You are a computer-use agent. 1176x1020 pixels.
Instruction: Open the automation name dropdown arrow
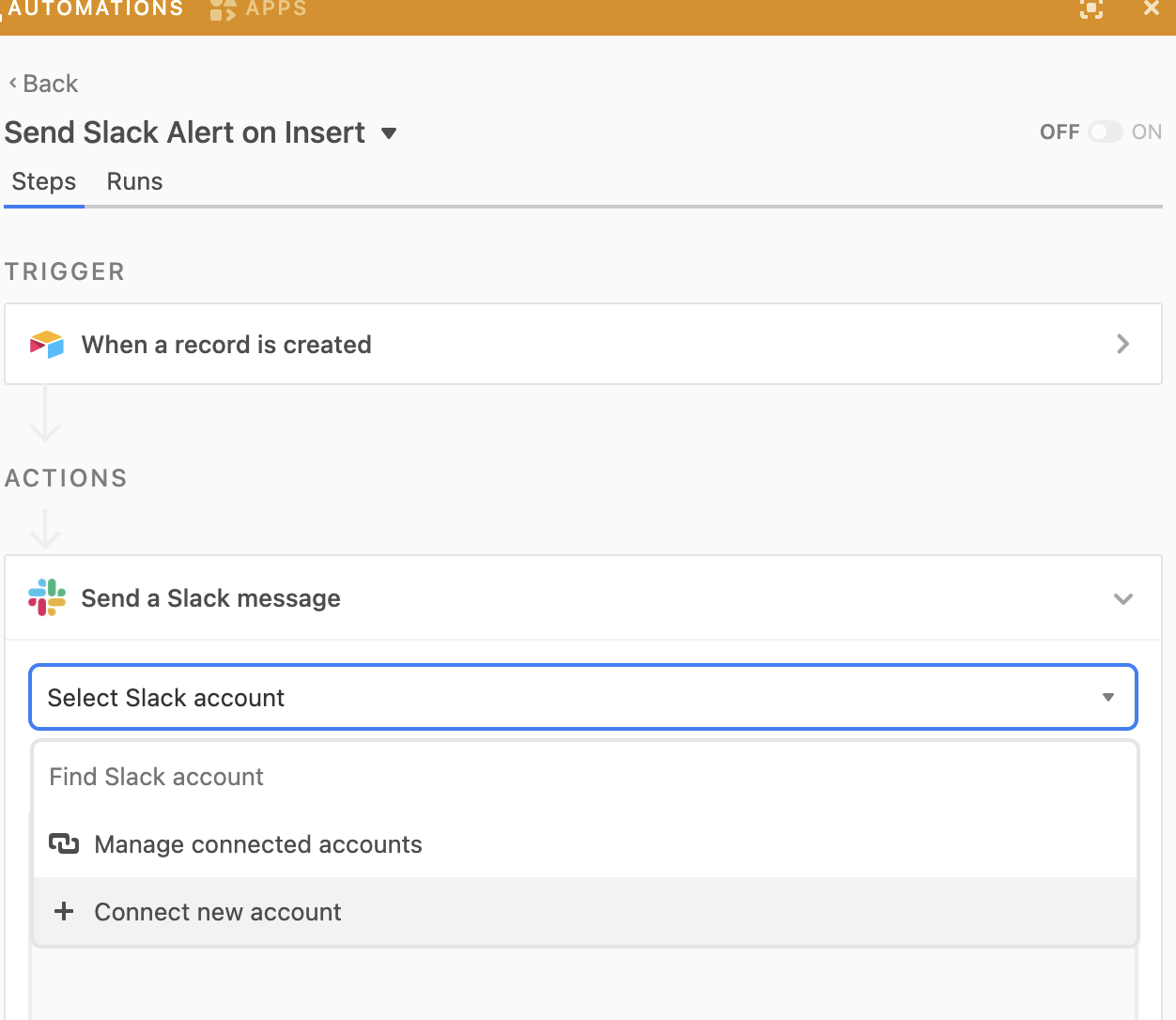389,133
